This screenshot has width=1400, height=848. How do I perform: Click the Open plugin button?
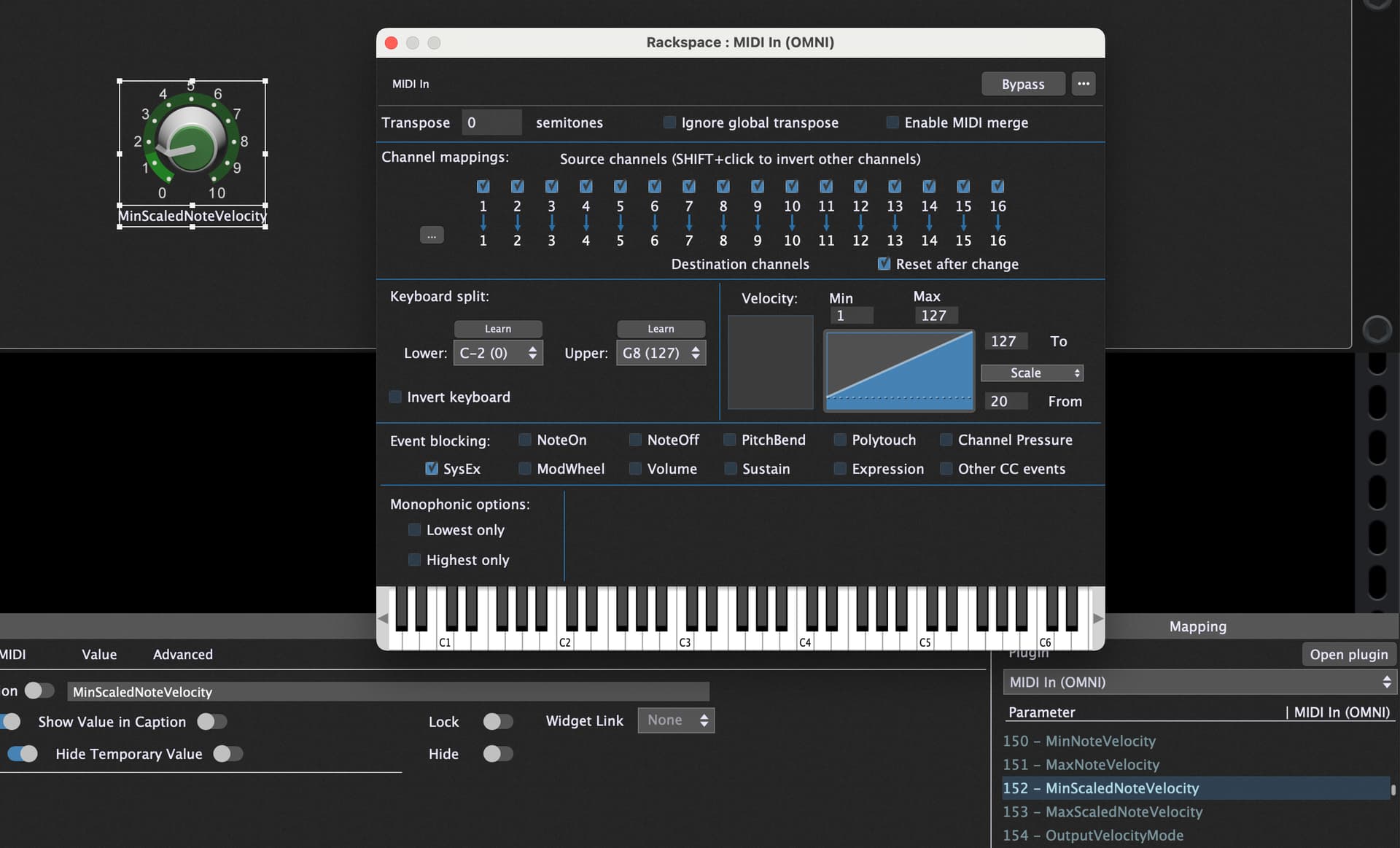pyautogui.click(x=1349, y=654)
